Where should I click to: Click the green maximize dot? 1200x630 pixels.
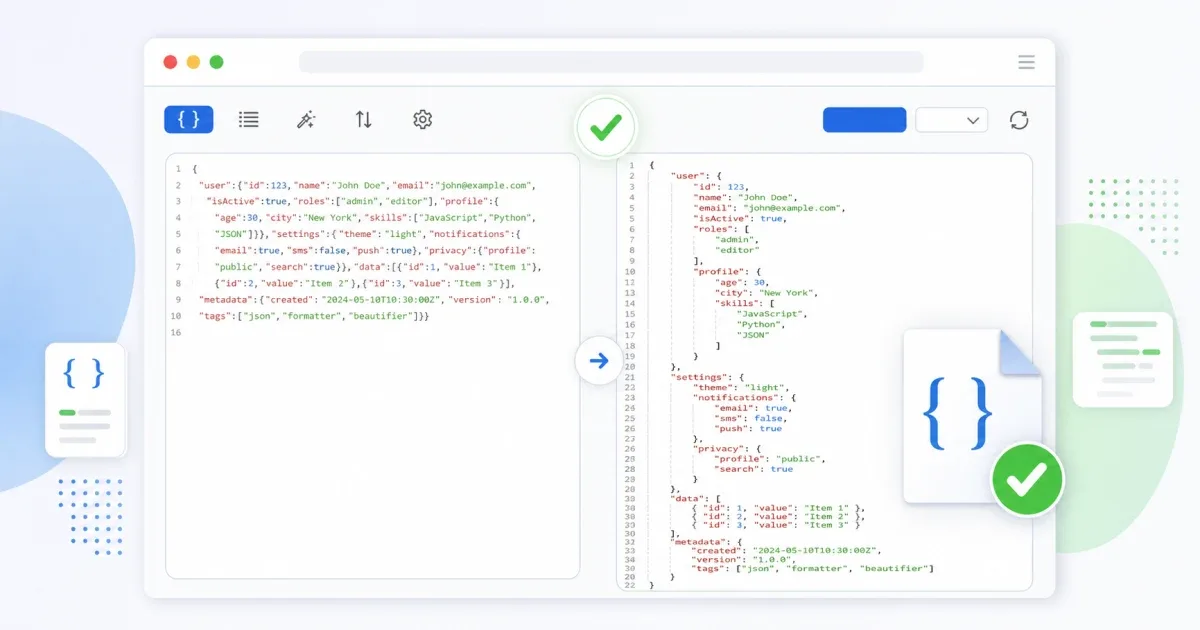tap(216, 62)
